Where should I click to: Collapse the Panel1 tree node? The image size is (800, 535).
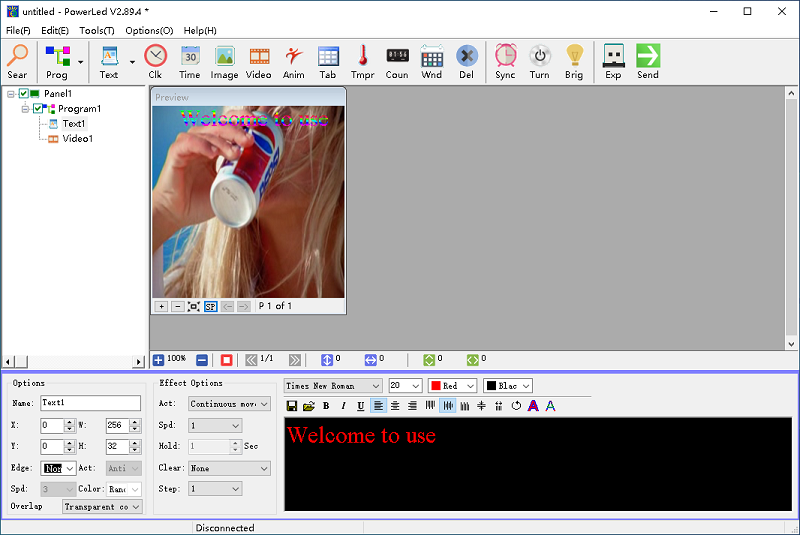click(x=10, y=94)
